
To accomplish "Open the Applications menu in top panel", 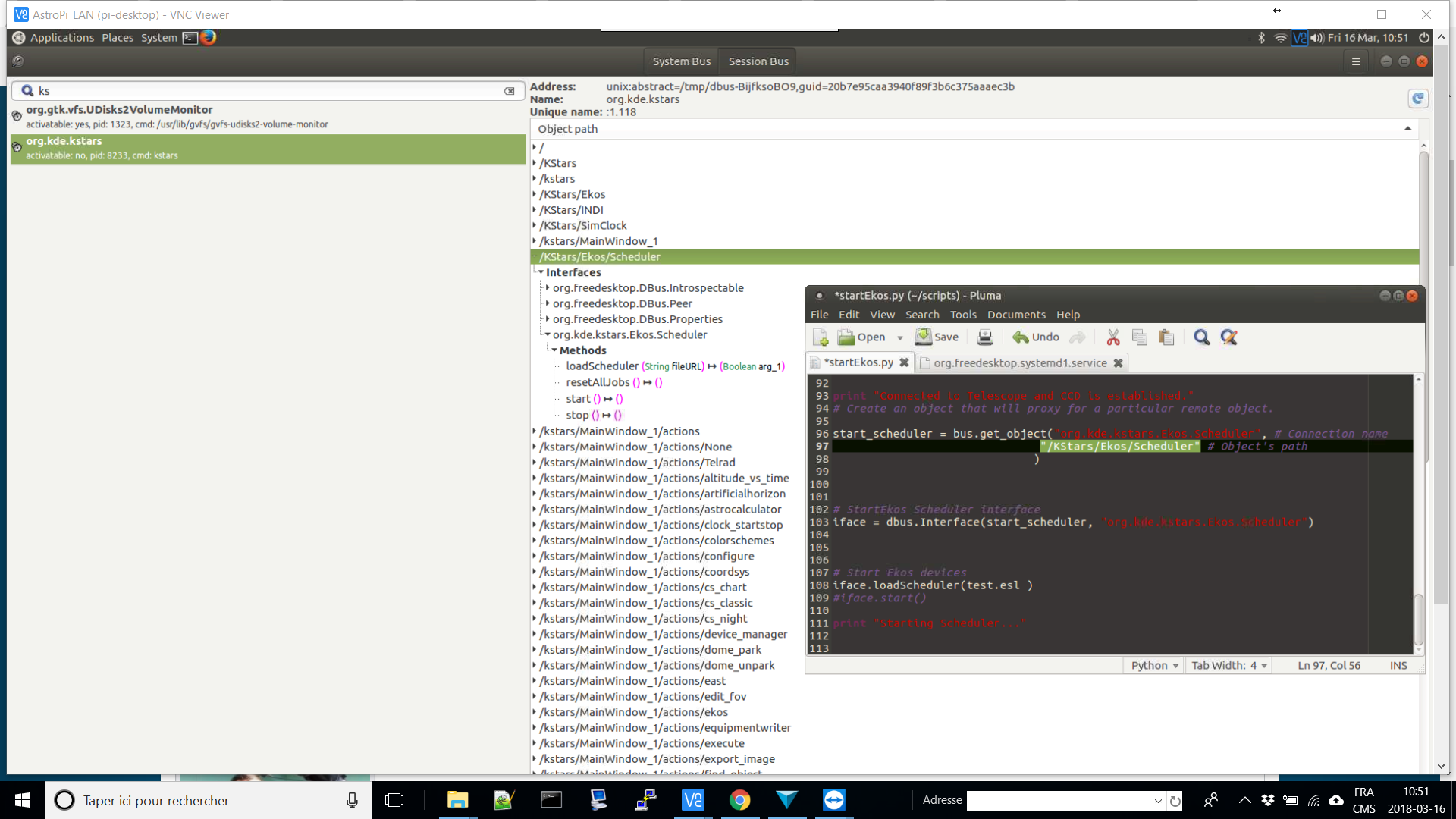I will pos(62,38).
